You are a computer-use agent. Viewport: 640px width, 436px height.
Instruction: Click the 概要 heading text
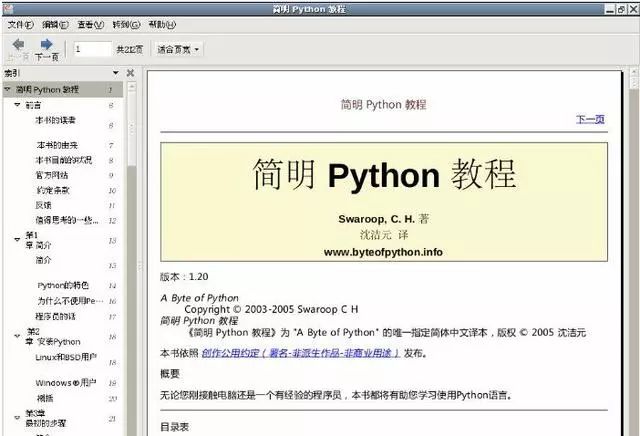pos(170,374)
